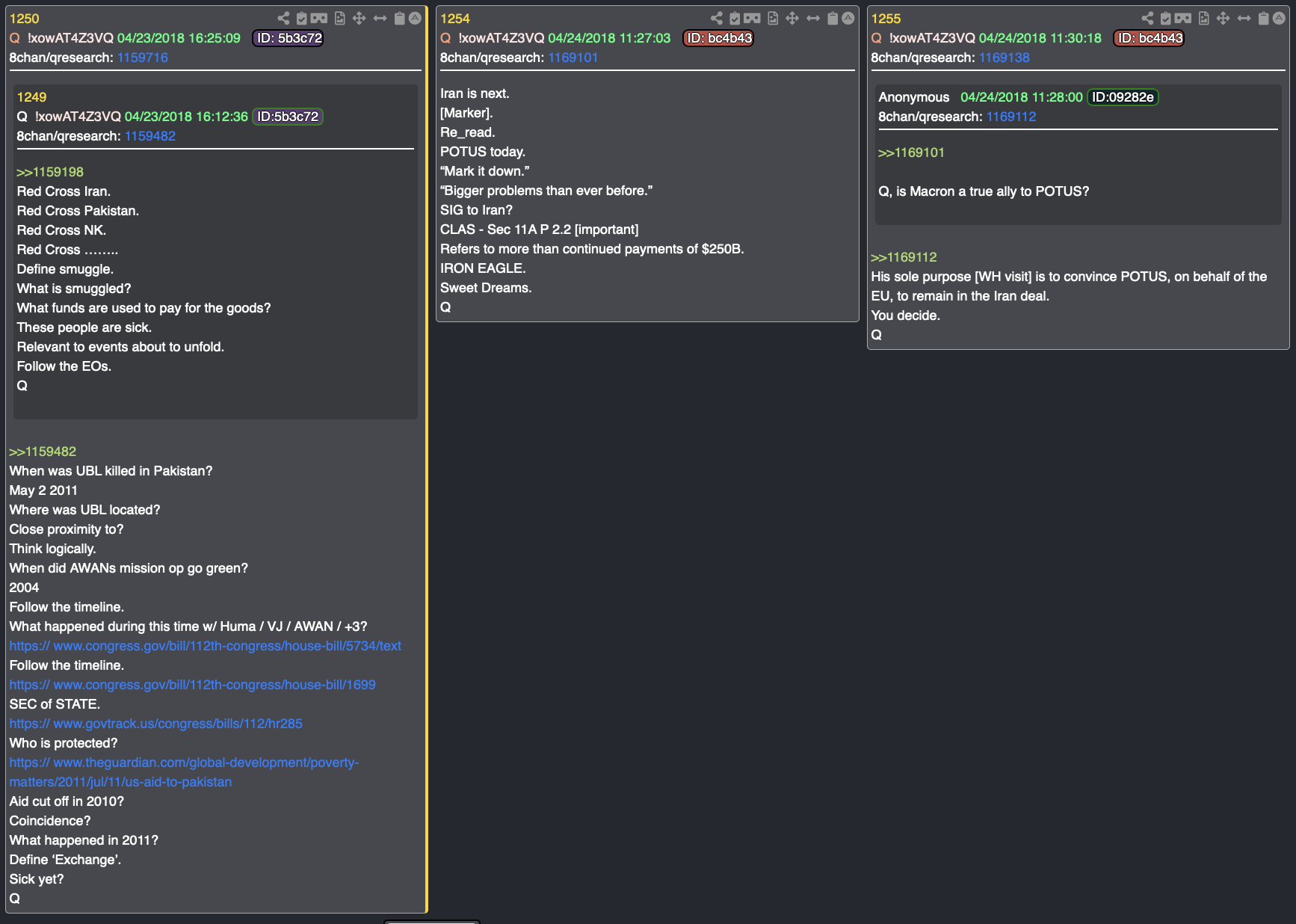Click horizontal resize arrow on post 1254
Viewport: 1296px width, 924px height.
[813, 19]
